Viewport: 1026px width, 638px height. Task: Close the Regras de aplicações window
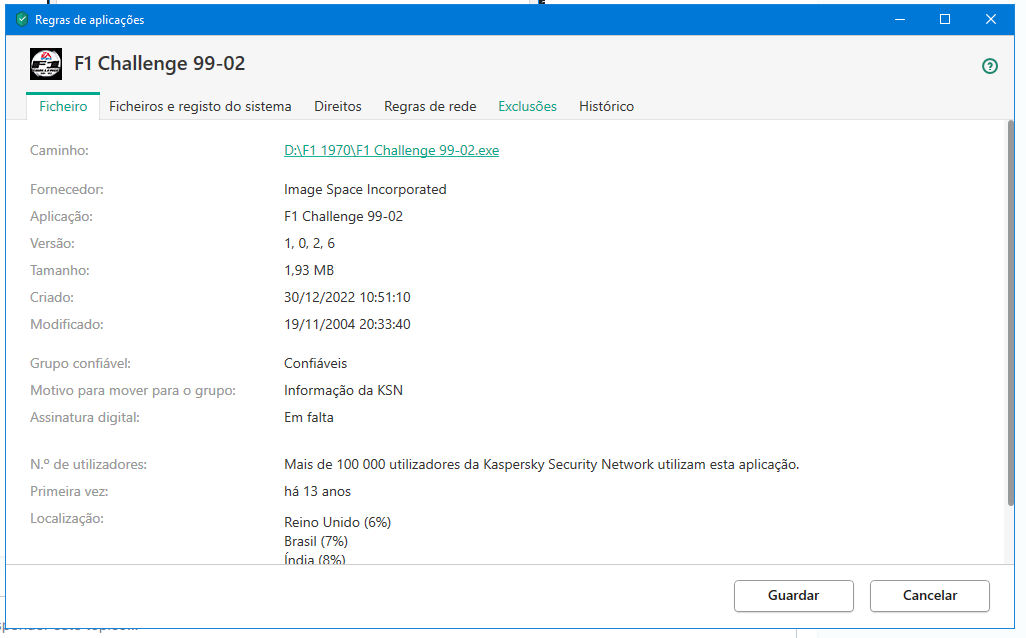(991, 20)
